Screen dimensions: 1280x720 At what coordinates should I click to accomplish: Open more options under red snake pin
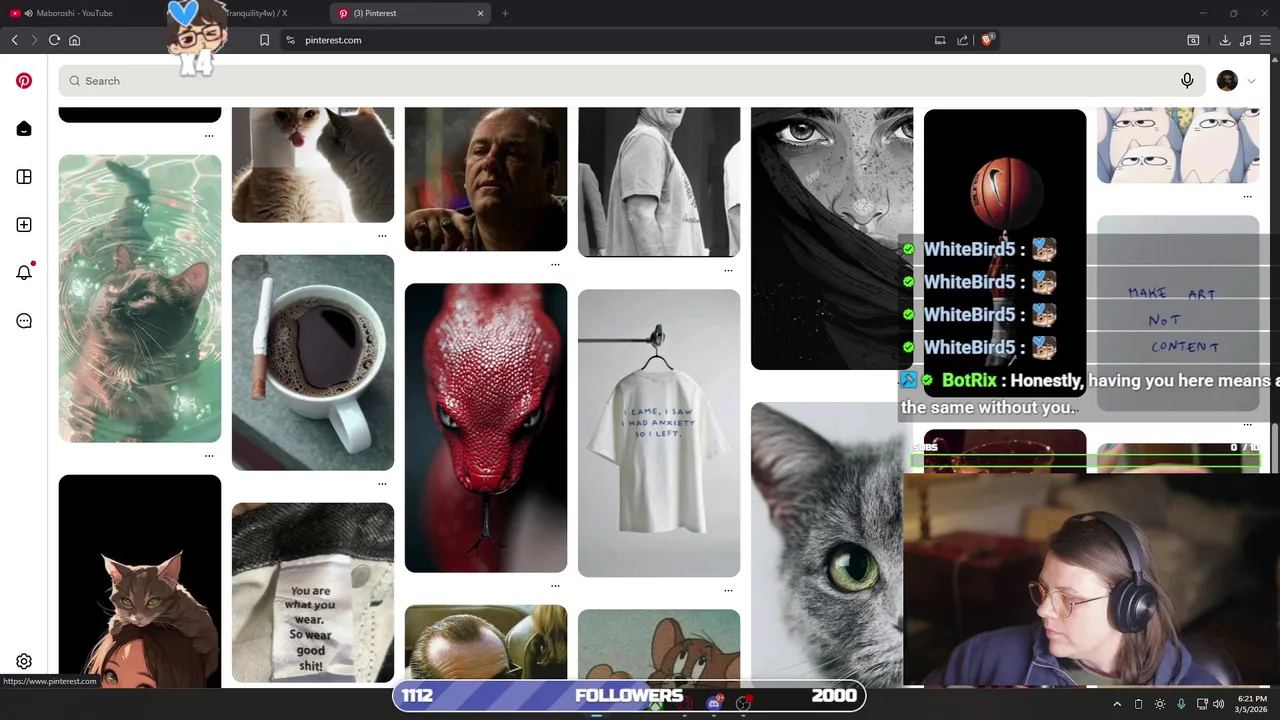click(555, 586)
